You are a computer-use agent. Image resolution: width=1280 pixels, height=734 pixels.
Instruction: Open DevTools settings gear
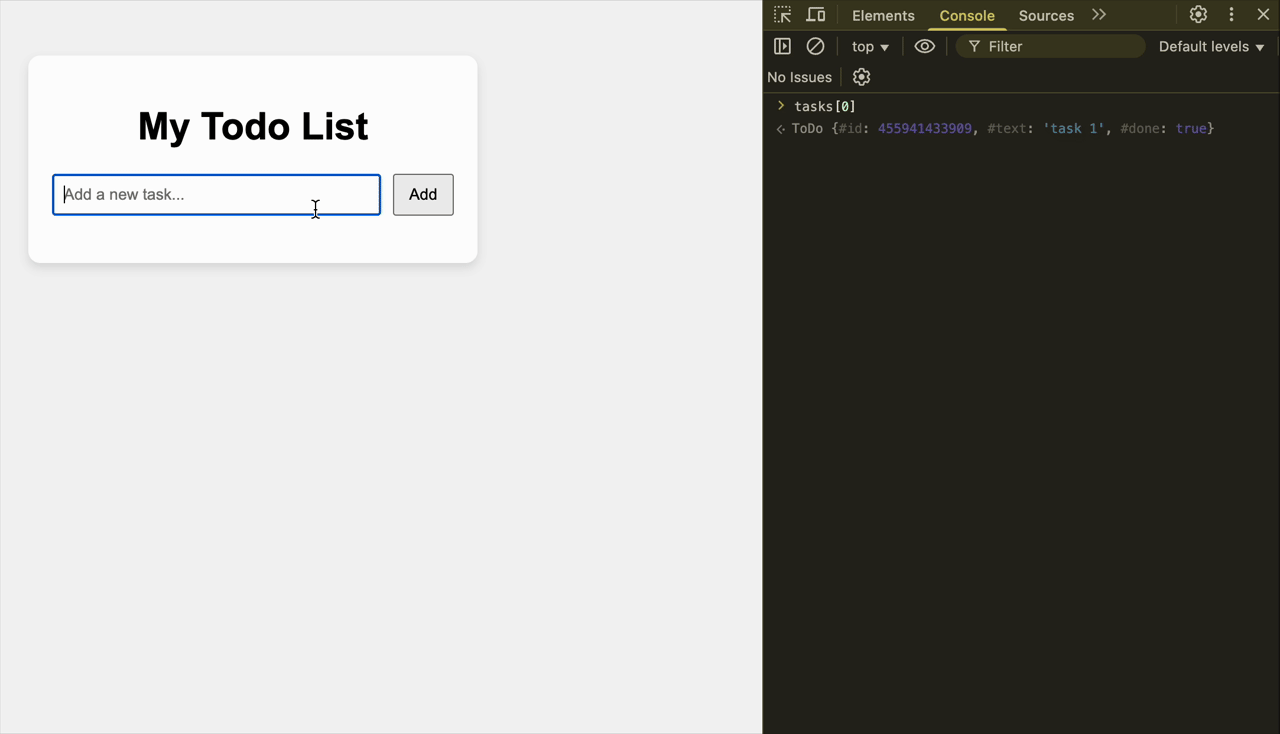[x=1198, y=15]
